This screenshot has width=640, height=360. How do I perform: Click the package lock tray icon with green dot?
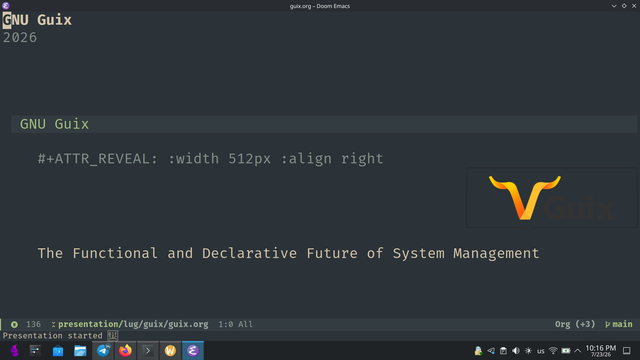point(478,351)
